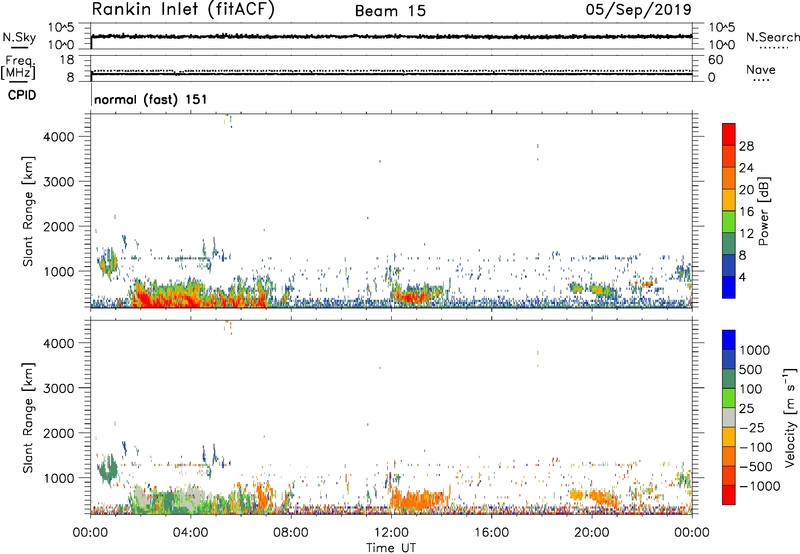Click the red top segment of the power colorbar
The height and width of the screenshot is (554, 800).
(x=729, y=135)
